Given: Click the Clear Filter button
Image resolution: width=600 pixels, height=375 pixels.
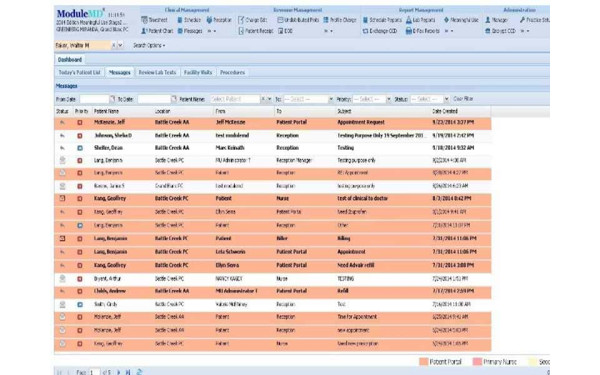Looking at the screenshot, I should pyautogui.click(x=463, y=99).
